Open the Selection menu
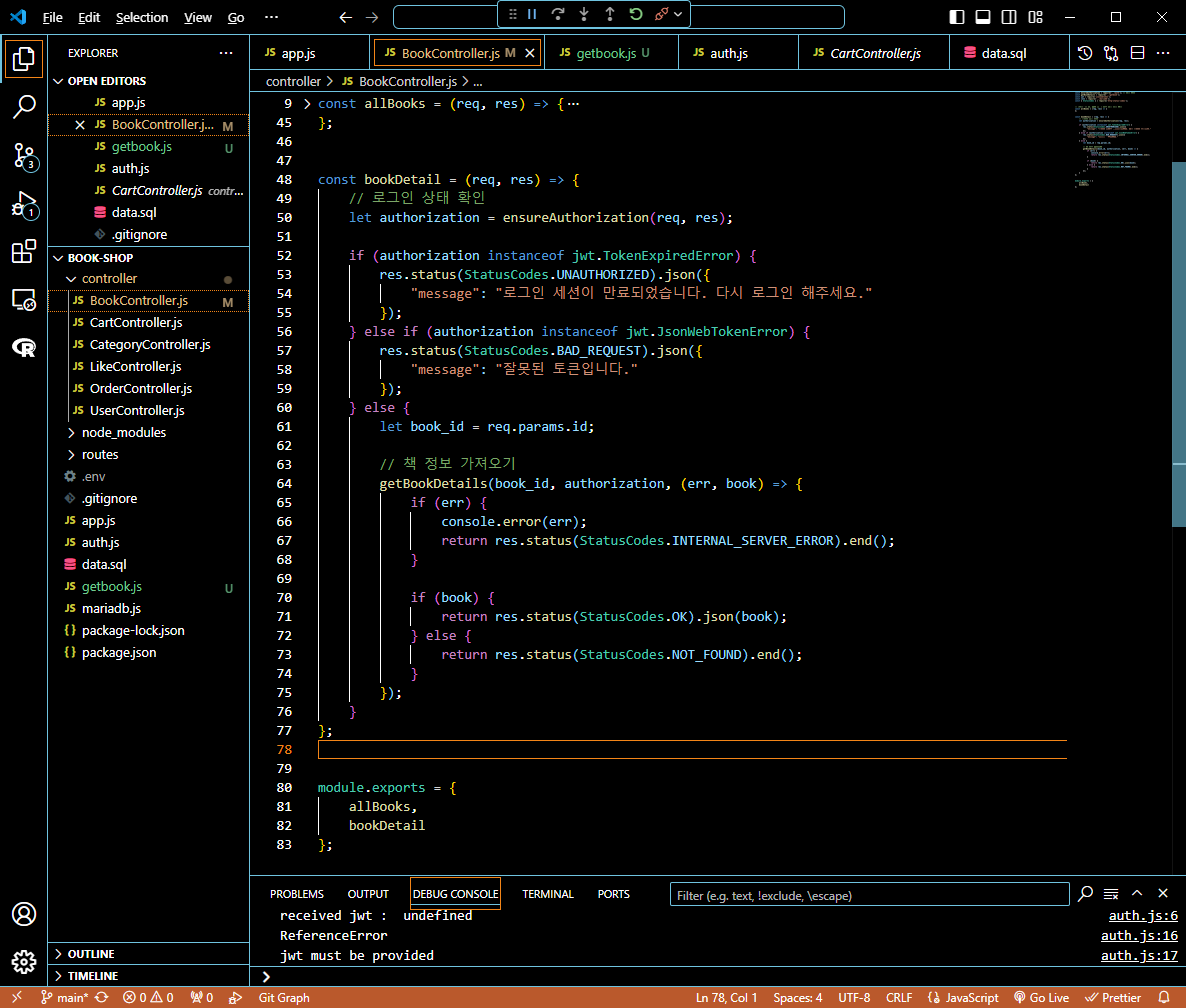 coord(142,17)
